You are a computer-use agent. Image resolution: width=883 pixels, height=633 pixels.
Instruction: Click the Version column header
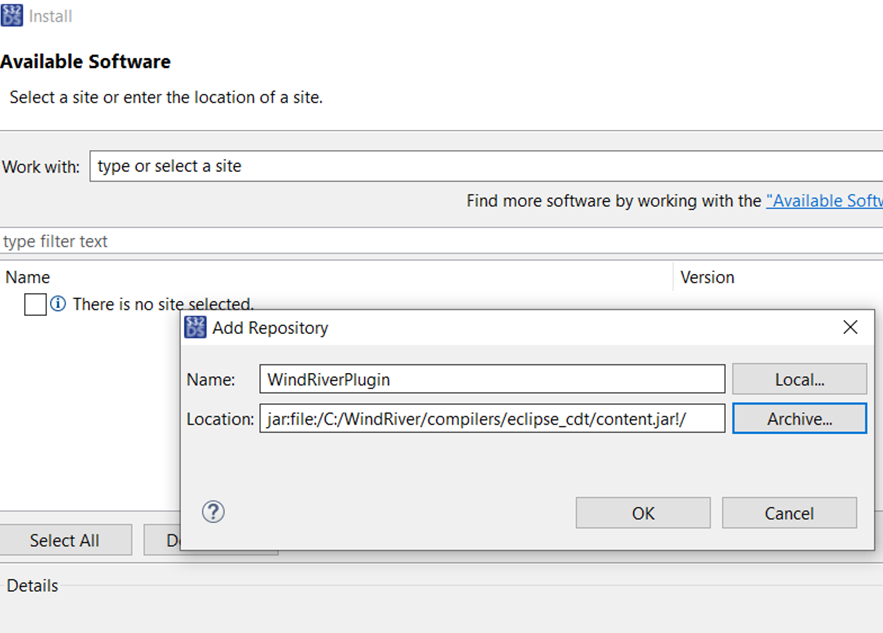coord(707,277)
